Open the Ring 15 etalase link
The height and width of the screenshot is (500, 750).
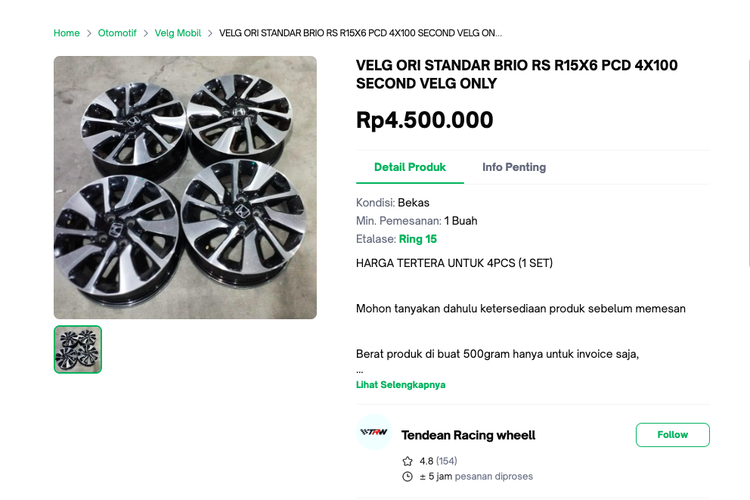[x=418, y=239]
